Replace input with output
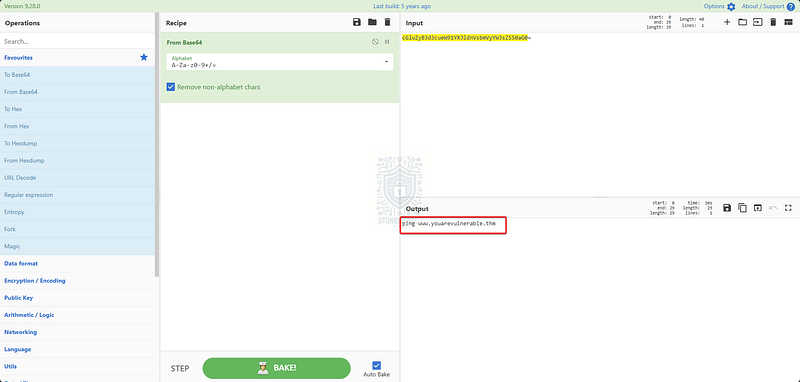The image size is (800, 382). (758, 208)
